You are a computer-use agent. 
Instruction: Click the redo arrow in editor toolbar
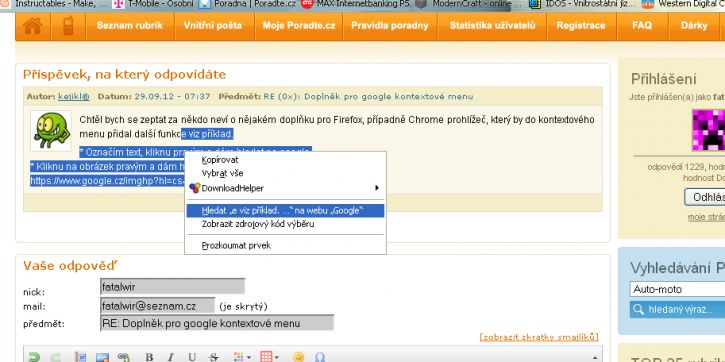click(55, 357)
